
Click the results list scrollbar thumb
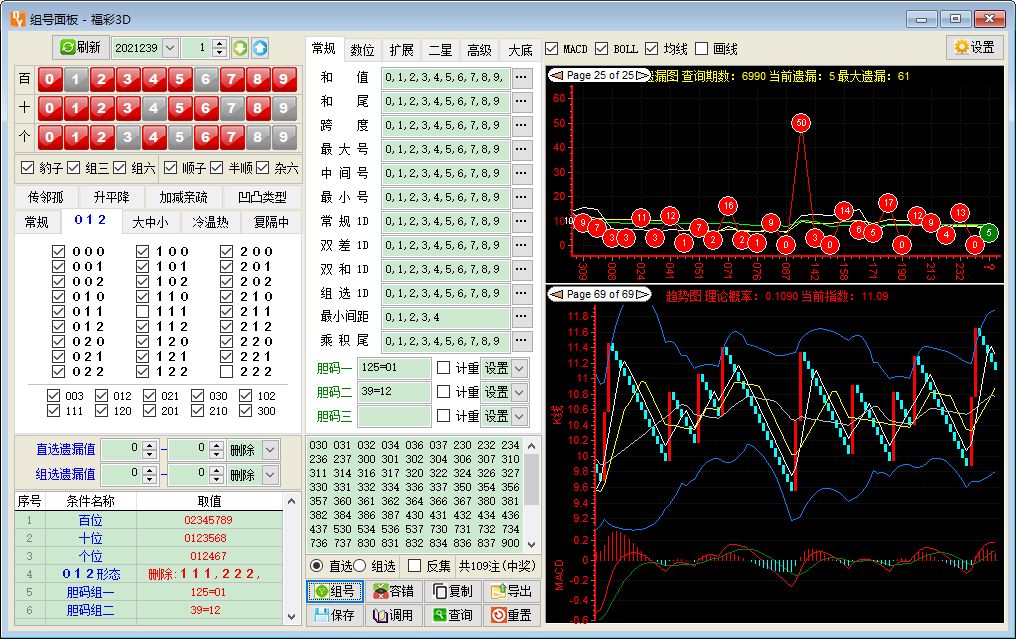(531, 478)
